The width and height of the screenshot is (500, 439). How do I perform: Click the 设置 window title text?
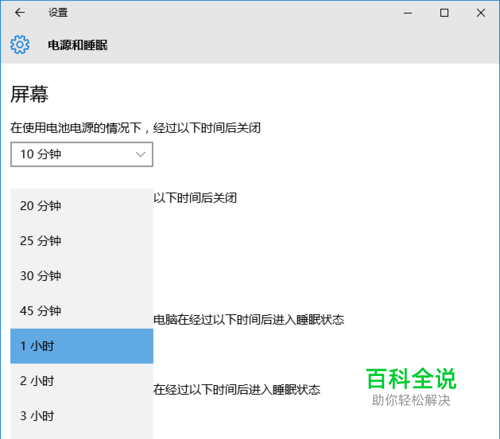[x=58, y=13]
